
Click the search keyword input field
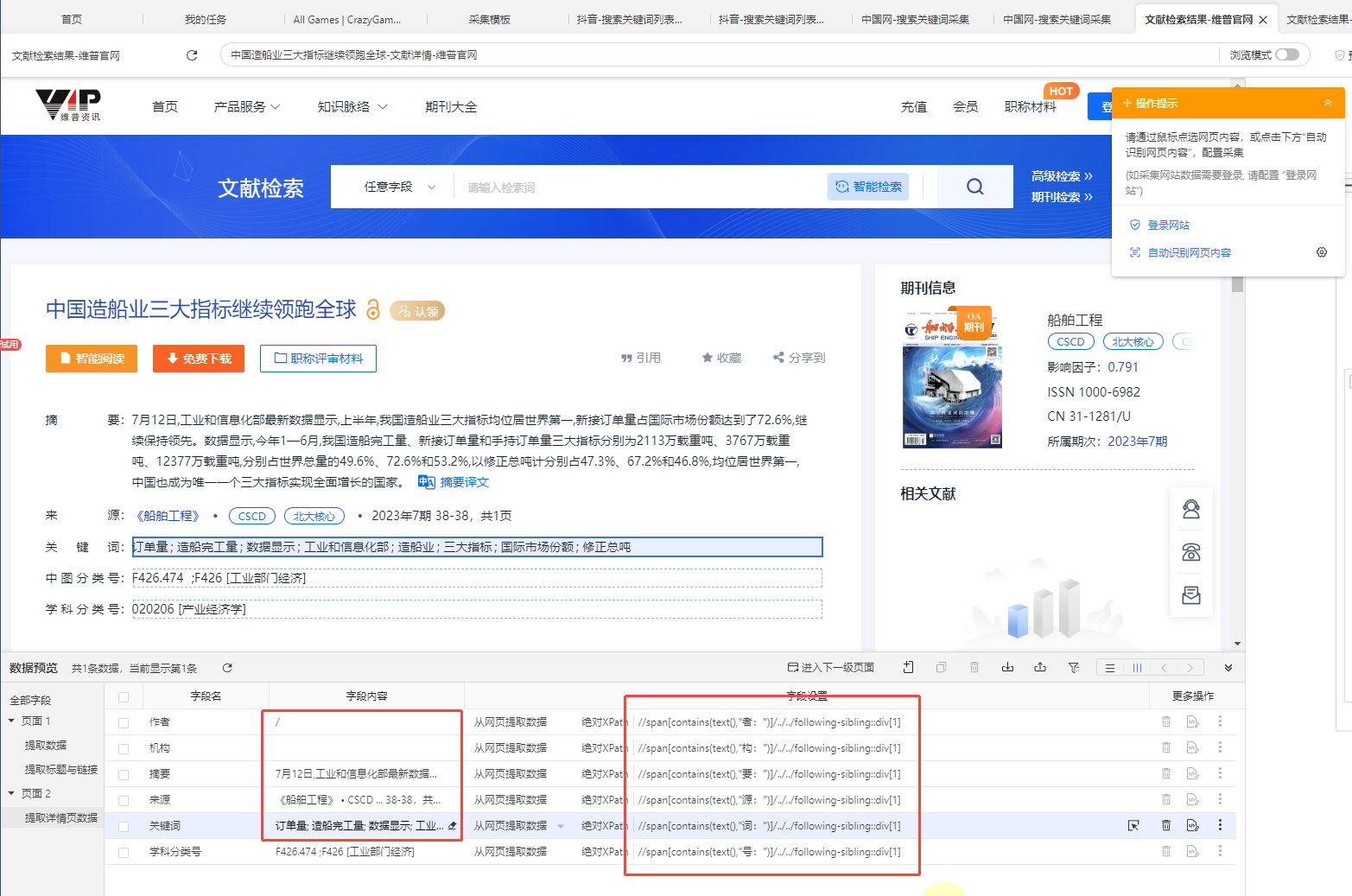pos(639,187)
